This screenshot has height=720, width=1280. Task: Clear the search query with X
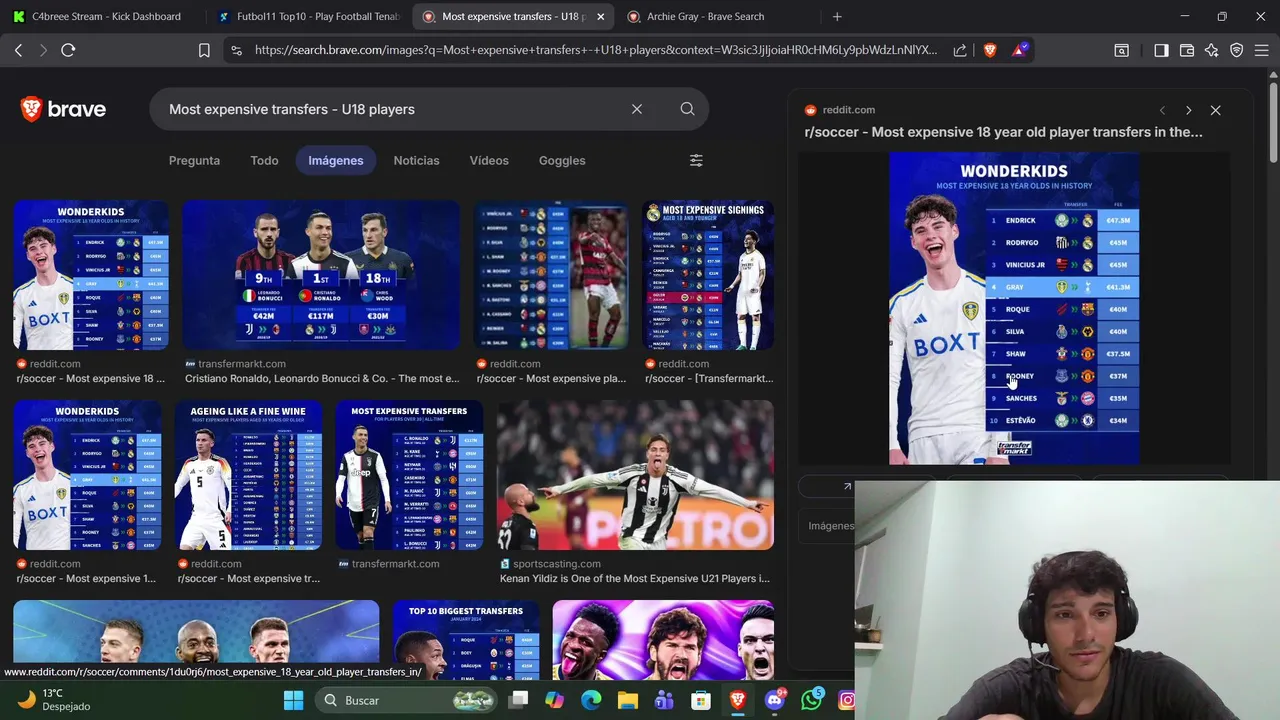tap(637, 109)
